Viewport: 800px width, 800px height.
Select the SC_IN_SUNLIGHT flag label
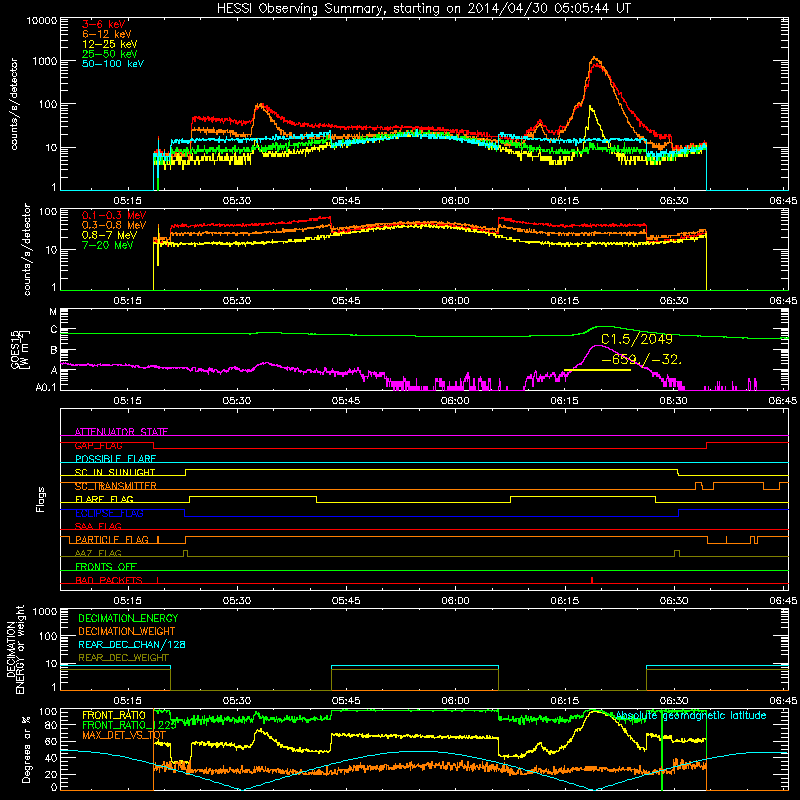point(115,472)
